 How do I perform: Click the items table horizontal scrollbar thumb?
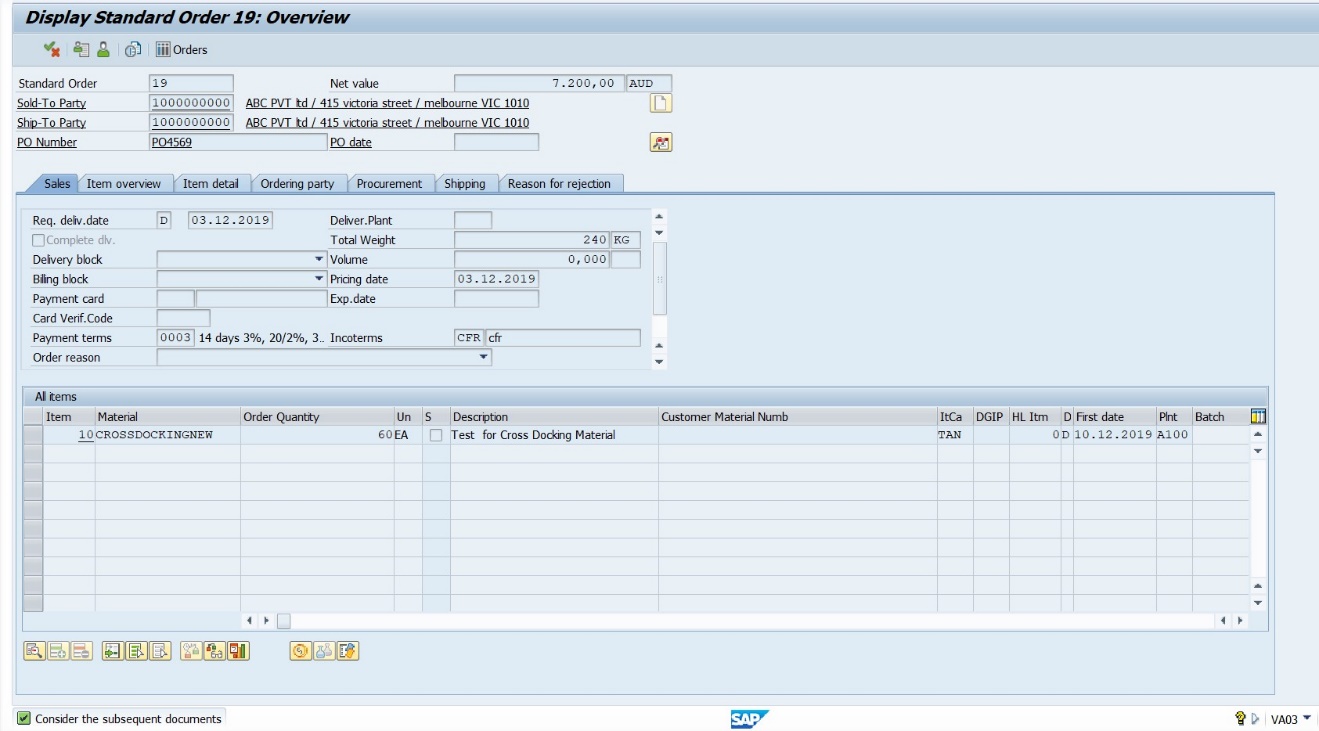[283, 621]
